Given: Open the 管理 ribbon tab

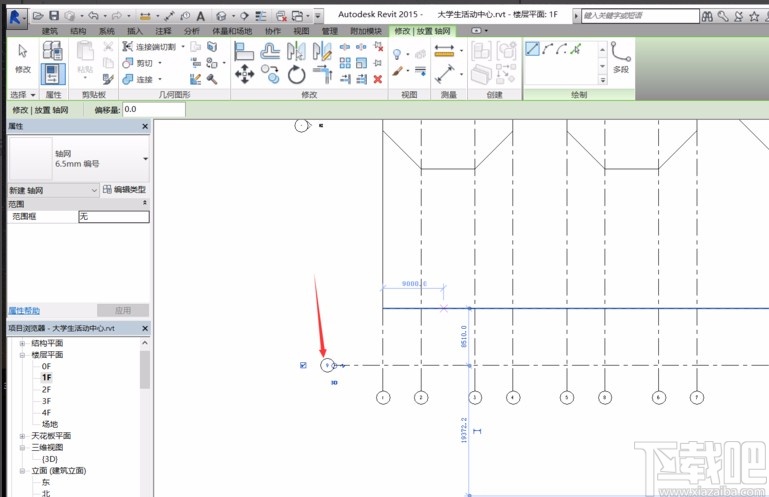Looking at the screenshot, I should 330,31.
